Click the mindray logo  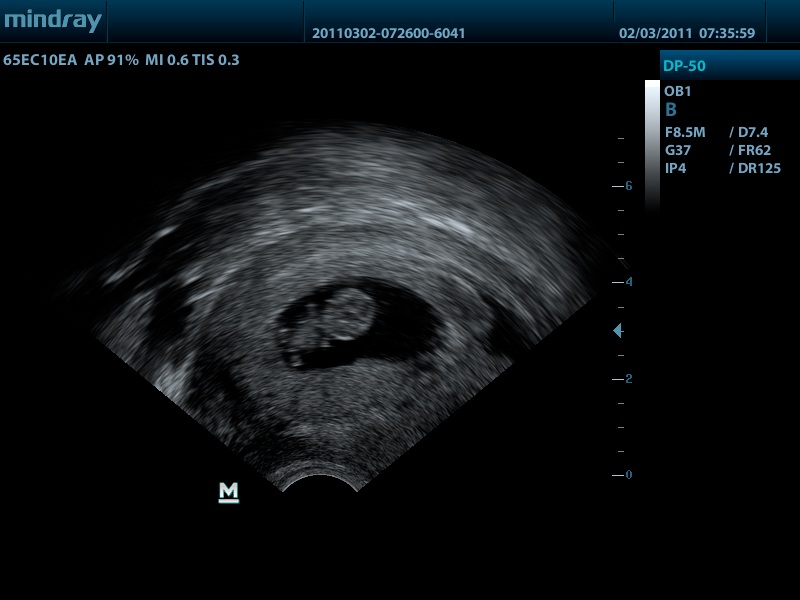[x=53, y=21]
